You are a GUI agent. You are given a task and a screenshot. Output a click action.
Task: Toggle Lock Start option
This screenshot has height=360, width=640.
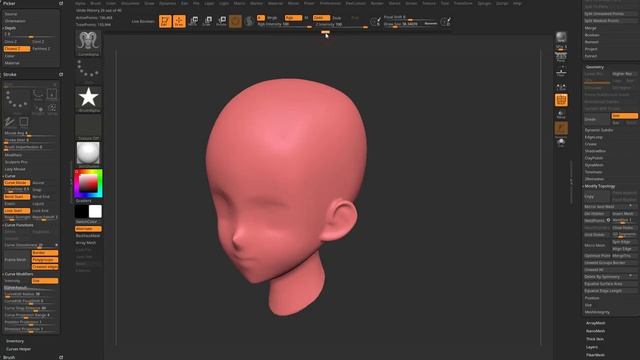(x=17, y=211)
